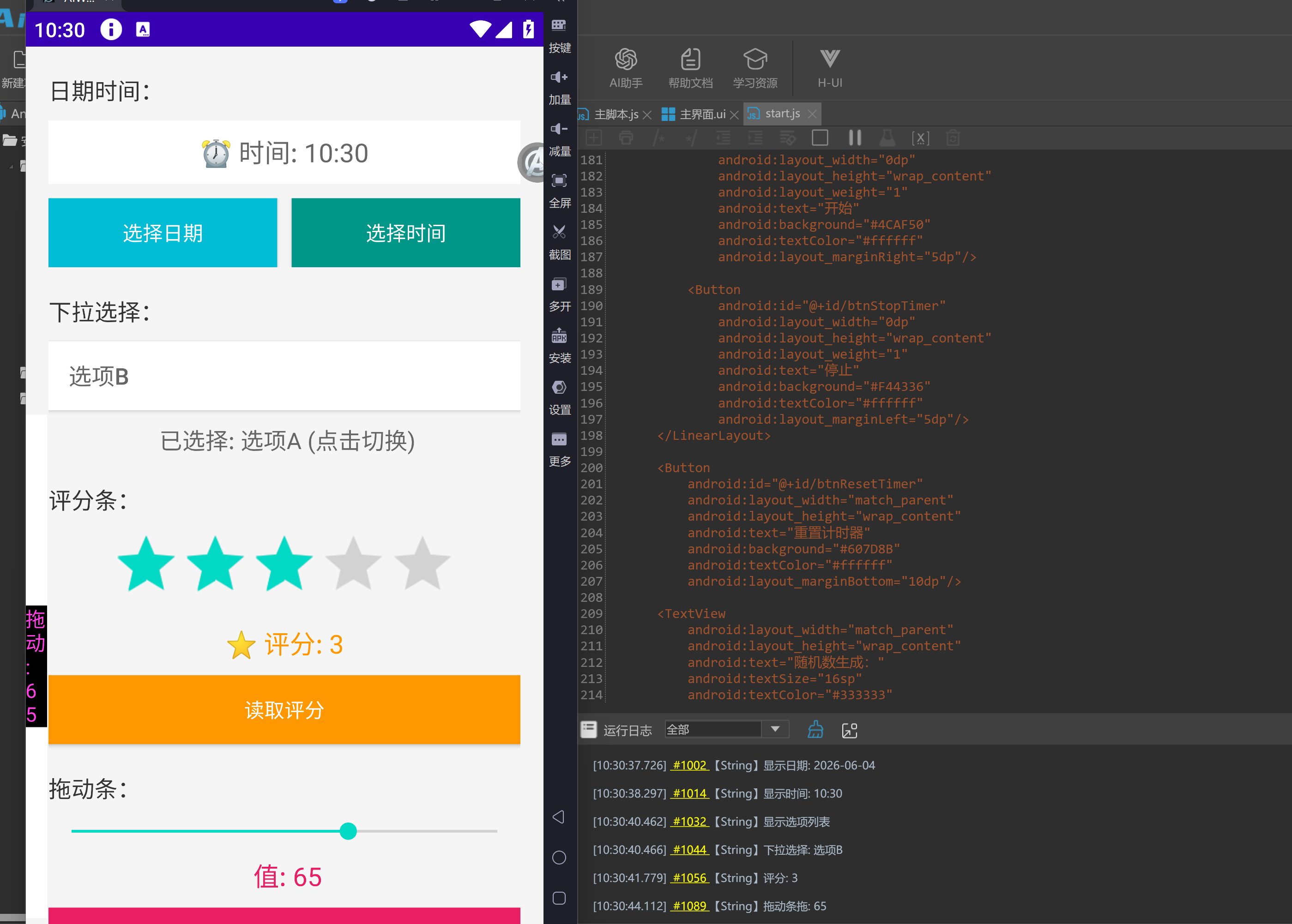The width and height of the screenshot is (1292, 924).
Task: Click the print icon in editor toolbar
Action: (x=626, y=138)
